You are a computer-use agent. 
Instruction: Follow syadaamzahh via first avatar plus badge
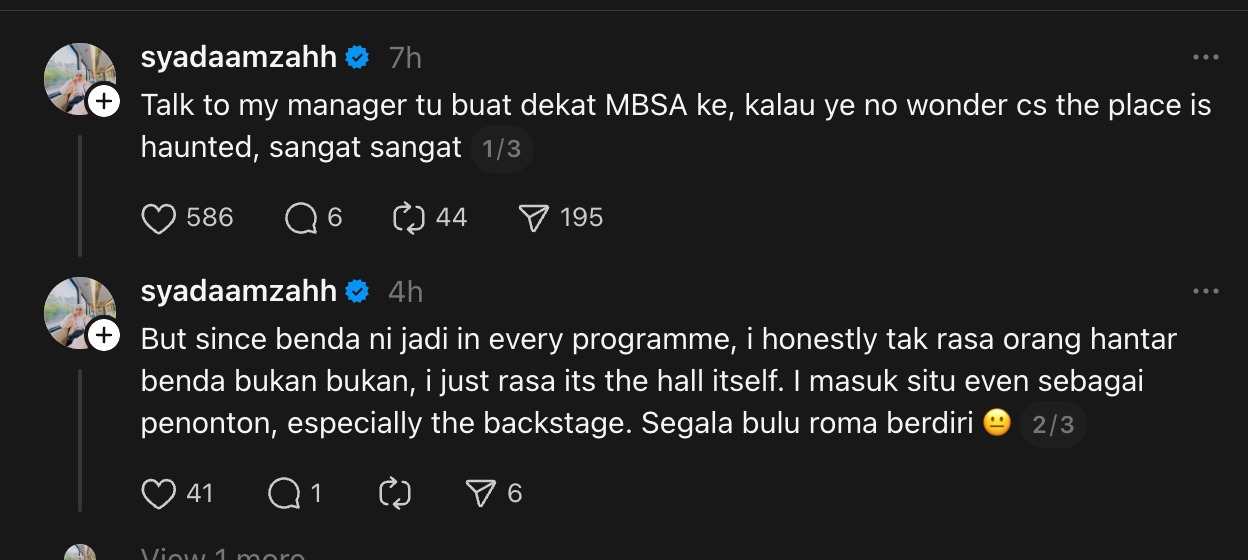point(104,101)
